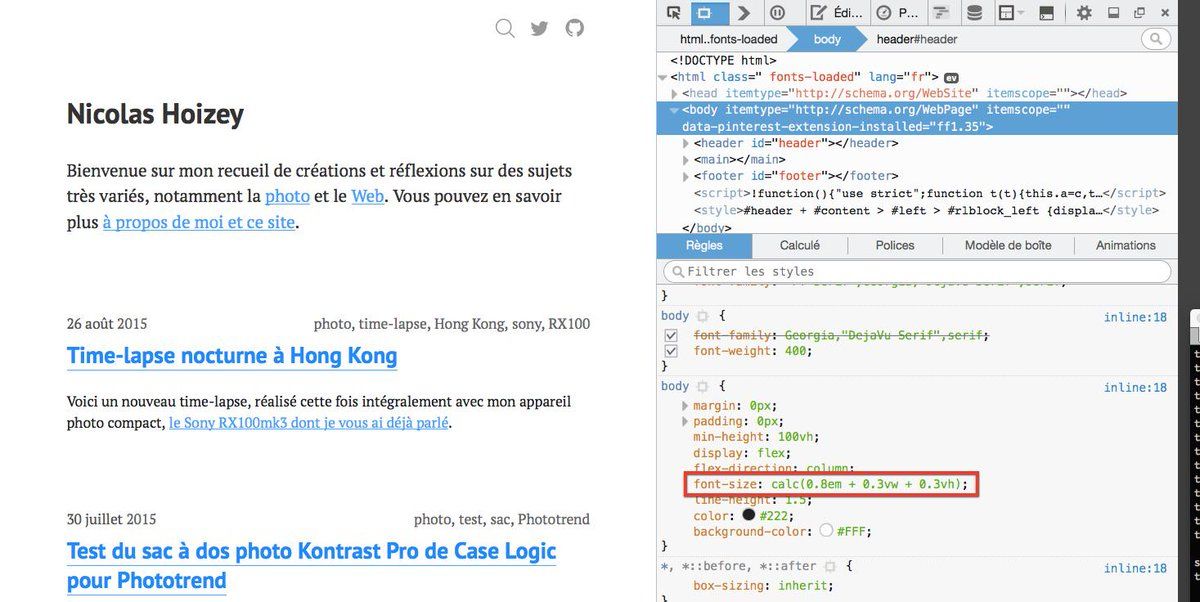This screenshot has height=602, width=1200.
Task: Expand the margin shorthand property
Action: [685, 405]
